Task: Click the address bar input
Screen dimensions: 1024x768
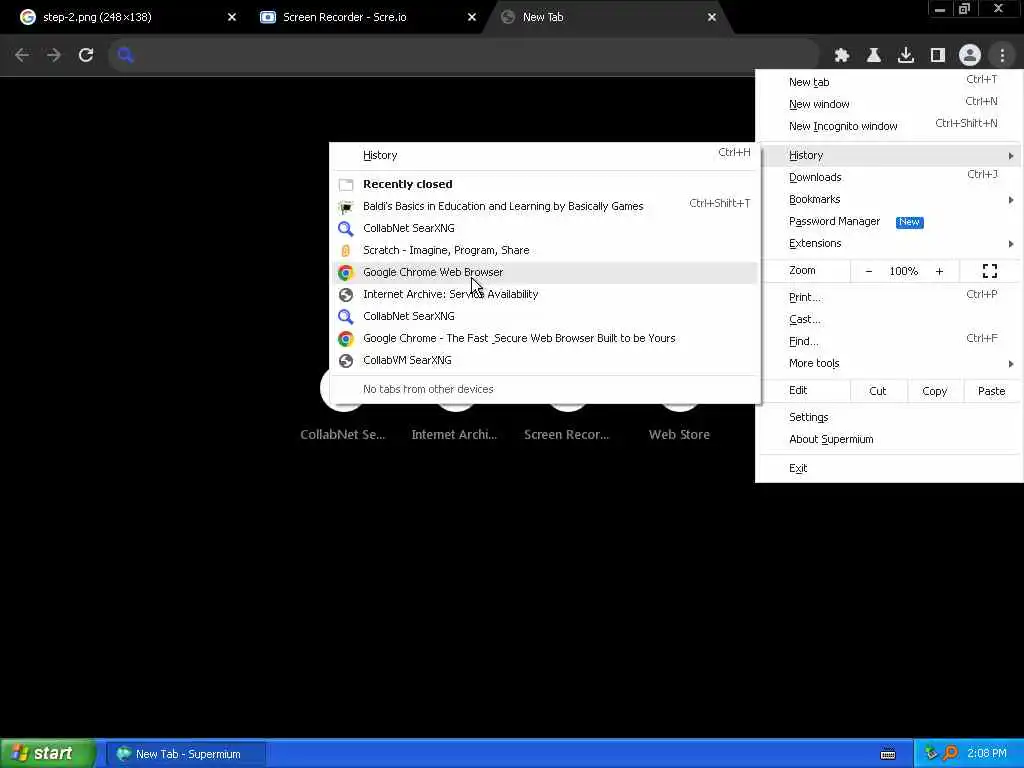Action: pyautogui.click(x=464, y=56)
